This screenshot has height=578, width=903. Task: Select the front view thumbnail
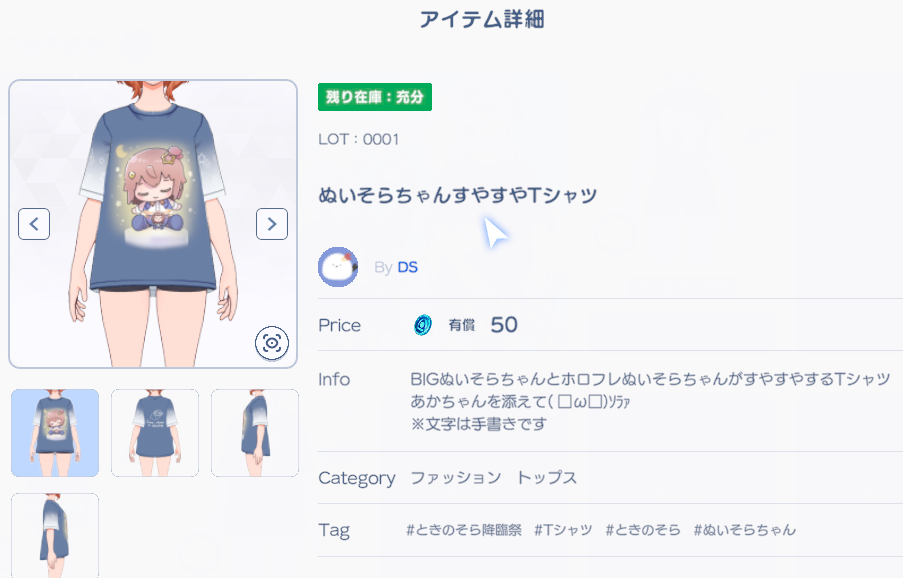point(55,433)
